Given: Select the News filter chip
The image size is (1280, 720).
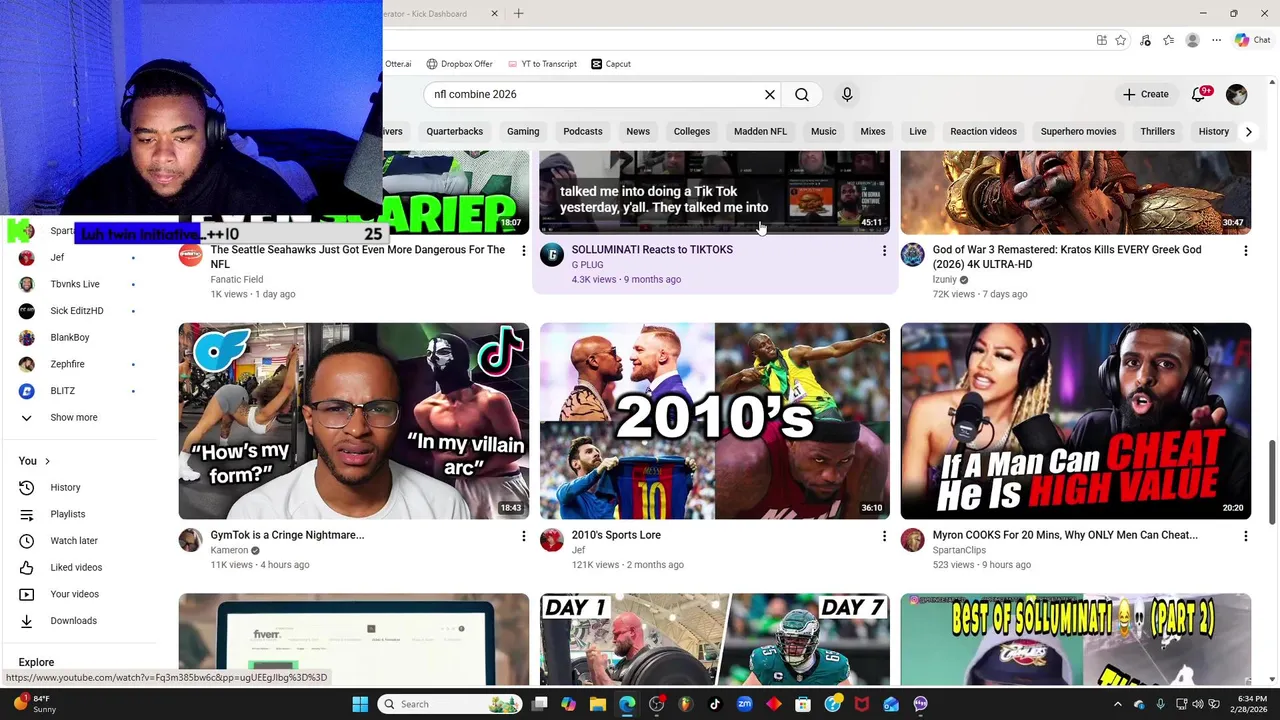Looking at the screenshot, I should (x=638, y=131).
